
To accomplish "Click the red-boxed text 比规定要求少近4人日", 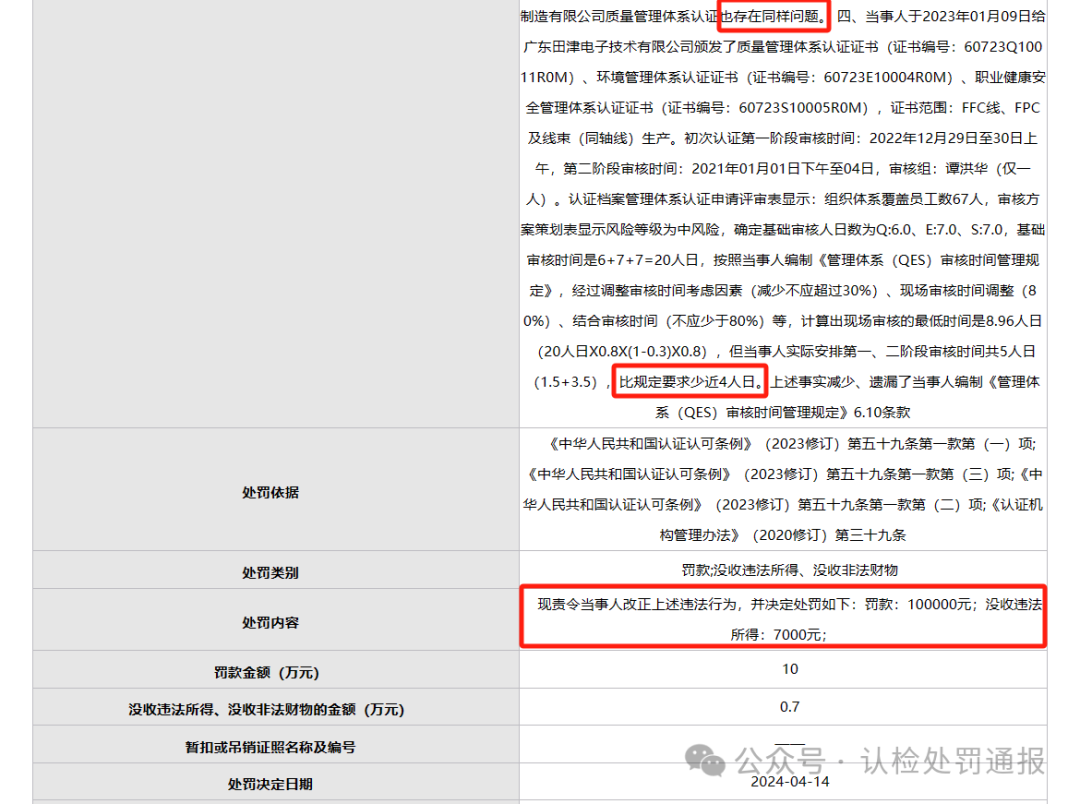I will 691,382.
